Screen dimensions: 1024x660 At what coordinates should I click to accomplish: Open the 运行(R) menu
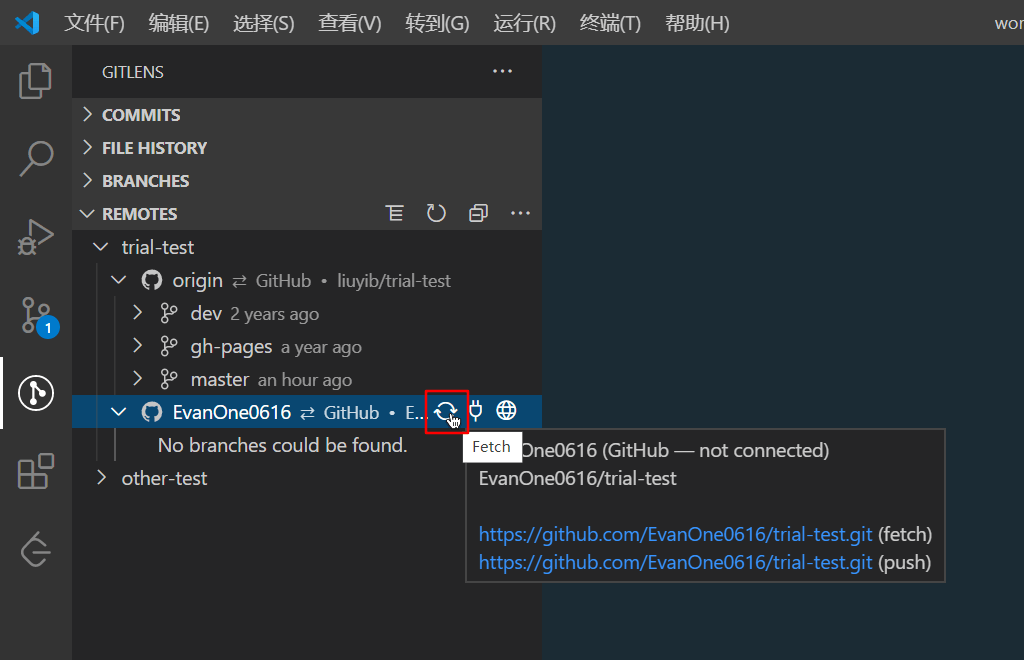(523, 22)
